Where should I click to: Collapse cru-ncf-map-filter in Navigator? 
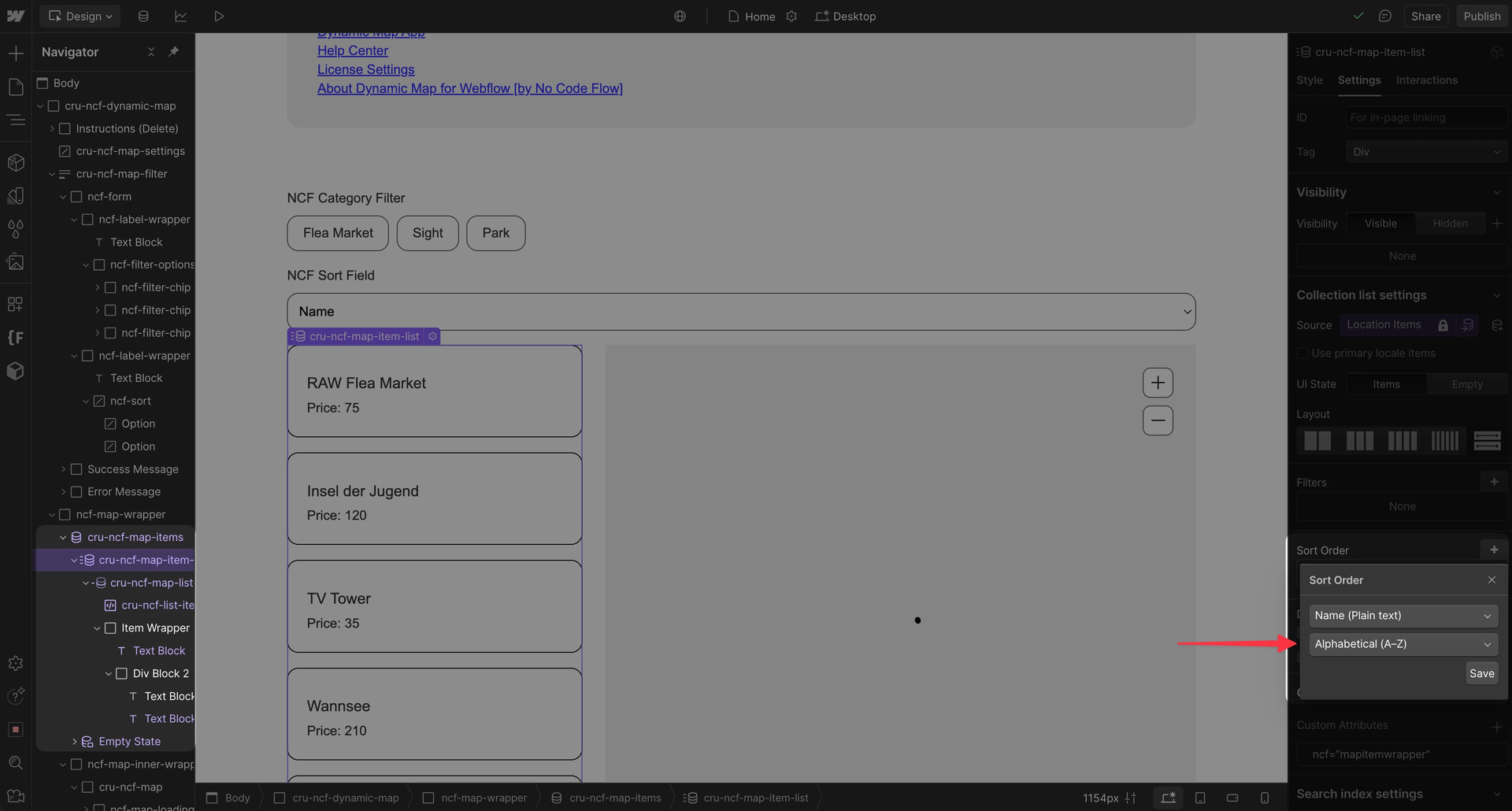tap(52, 174)
